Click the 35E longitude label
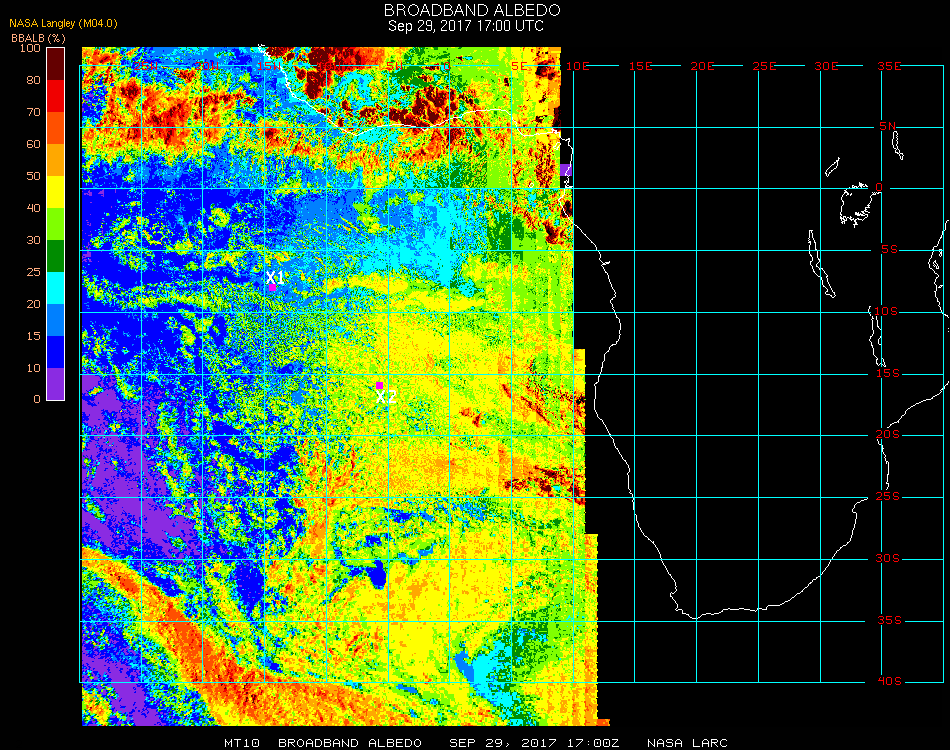This screenshot has width=950, height=750. 889,66
